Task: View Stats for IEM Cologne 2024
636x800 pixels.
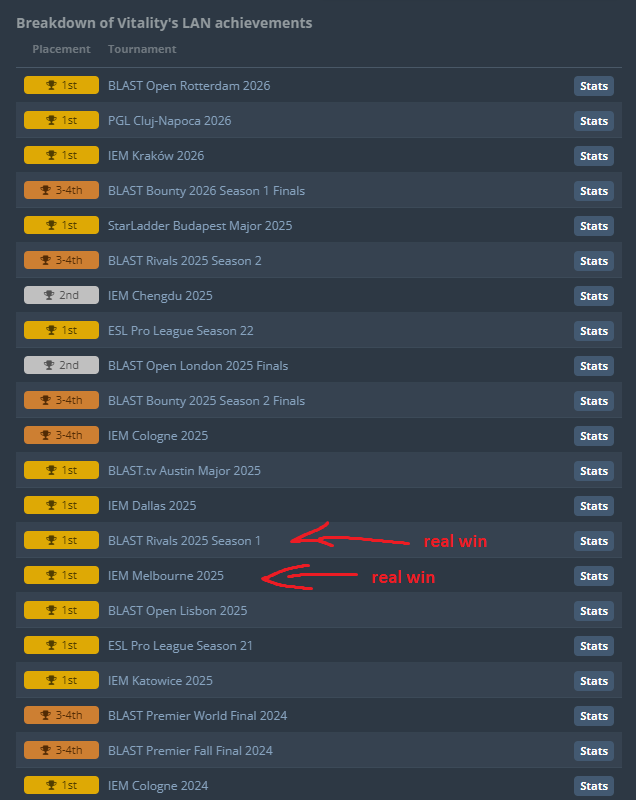Action: click(594, 786)
